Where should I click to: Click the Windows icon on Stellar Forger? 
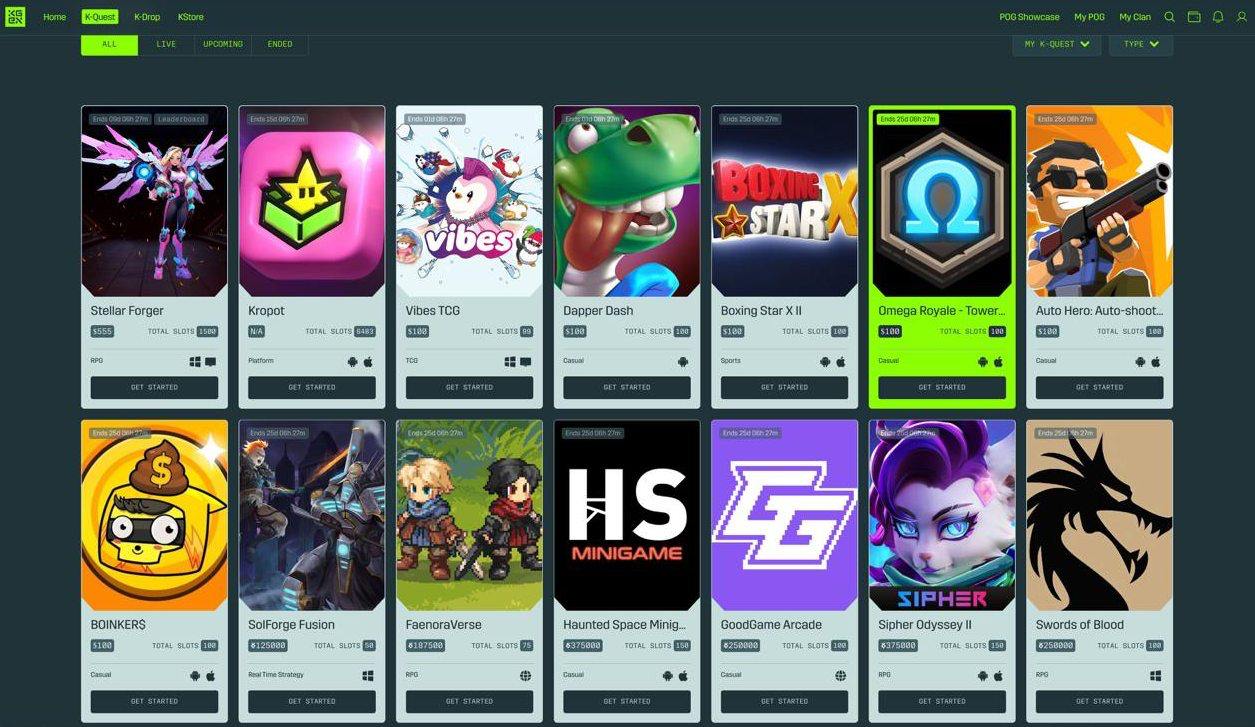[x=195, y=362]
